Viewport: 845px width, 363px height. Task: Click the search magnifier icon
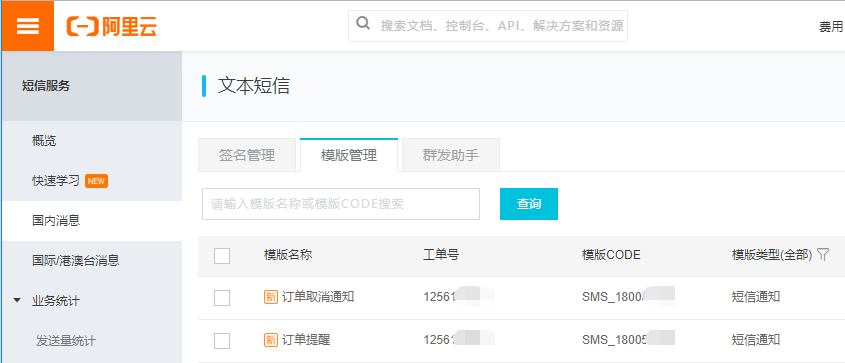363,24
